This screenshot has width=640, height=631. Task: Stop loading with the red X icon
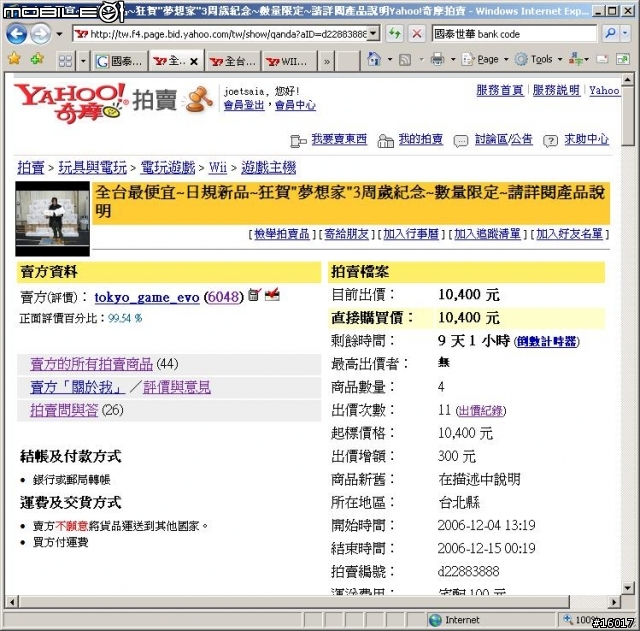[417, 34]
